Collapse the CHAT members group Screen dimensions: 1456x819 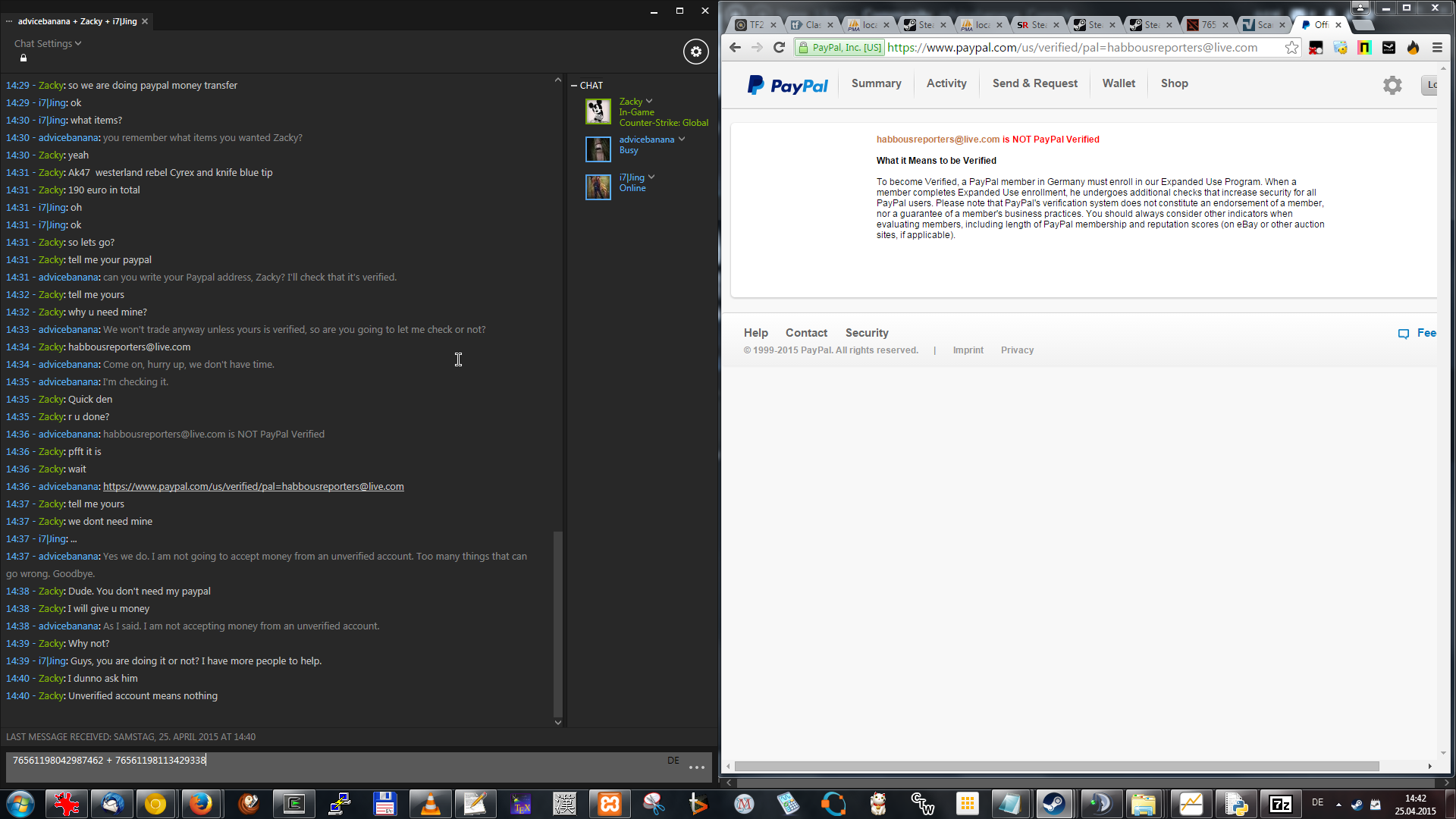[x=574, y=86]
